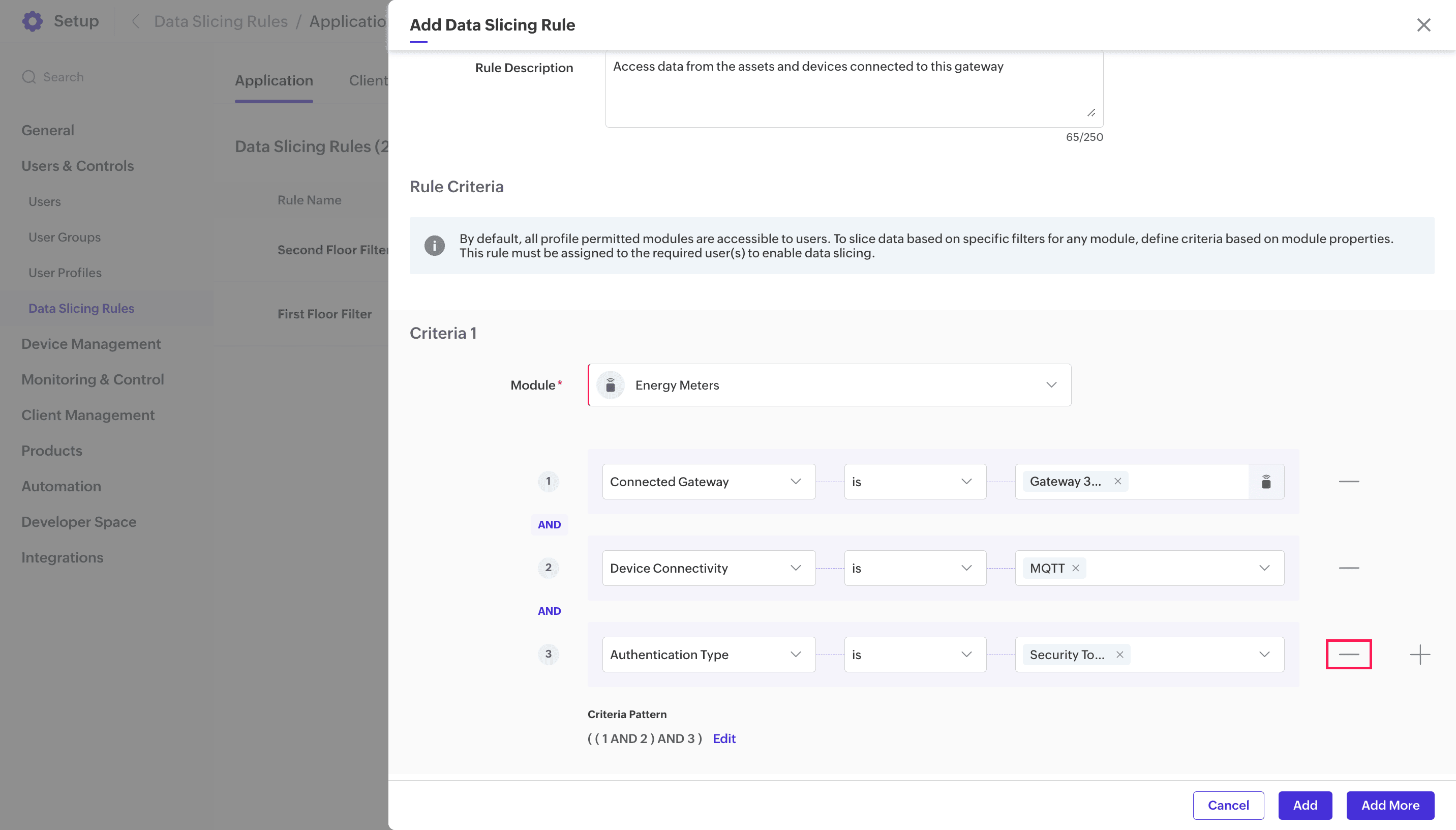Viewport: 1456px width, 830px height.
Task: Remove the Security Token value chip
Action: coord(1119,655)
